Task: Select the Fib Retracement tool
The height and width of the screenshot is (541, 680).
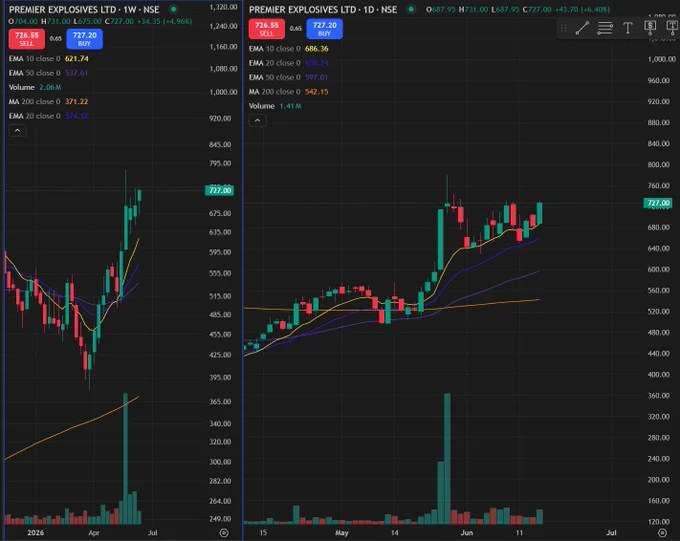Action: (605, 28)
